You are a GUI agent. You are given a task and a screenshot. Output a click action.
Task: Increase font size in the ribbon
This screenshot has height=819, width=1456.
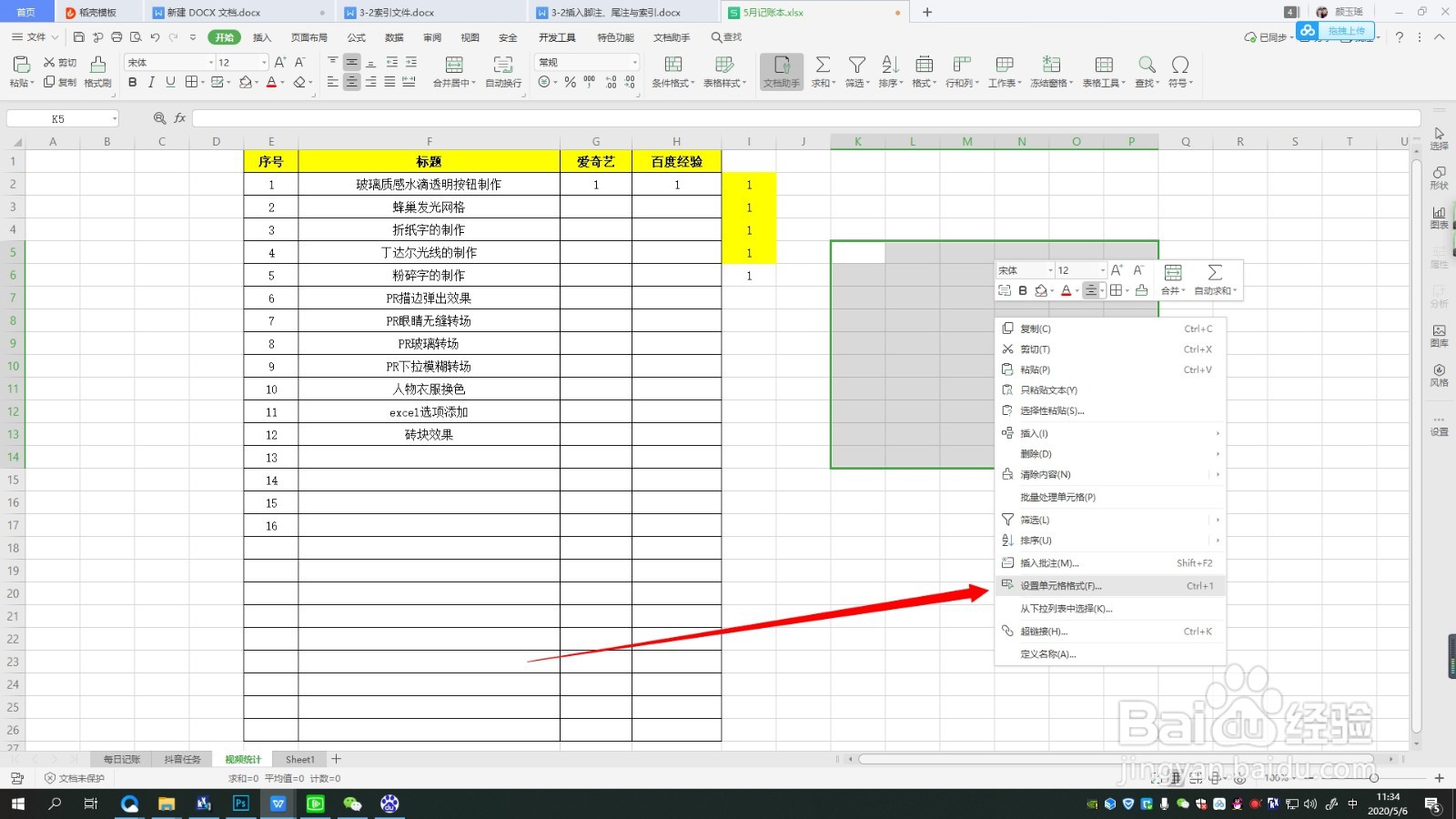280,63
